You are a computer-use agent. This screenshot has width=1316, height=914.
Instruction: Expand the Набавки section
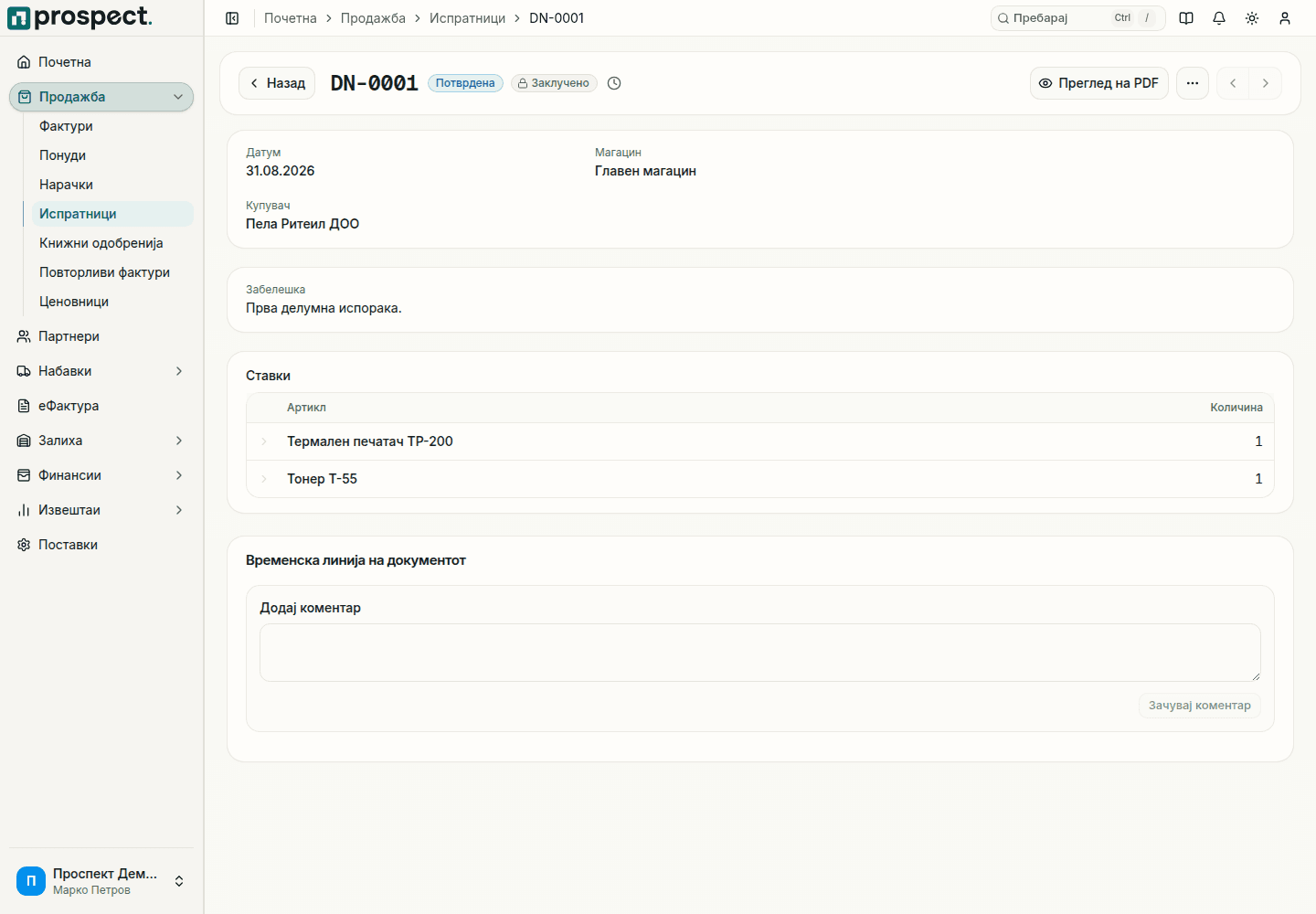pyautogui.click(x=101, y=371)
